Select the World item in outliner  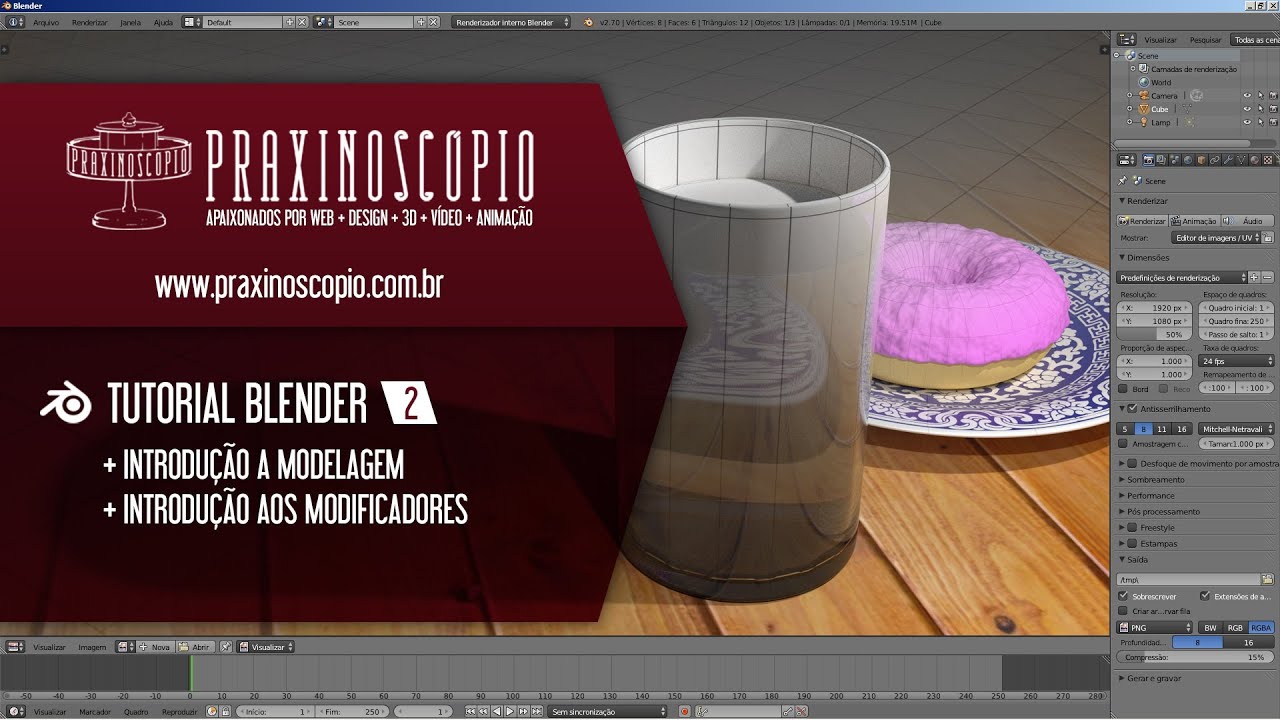1160,82
